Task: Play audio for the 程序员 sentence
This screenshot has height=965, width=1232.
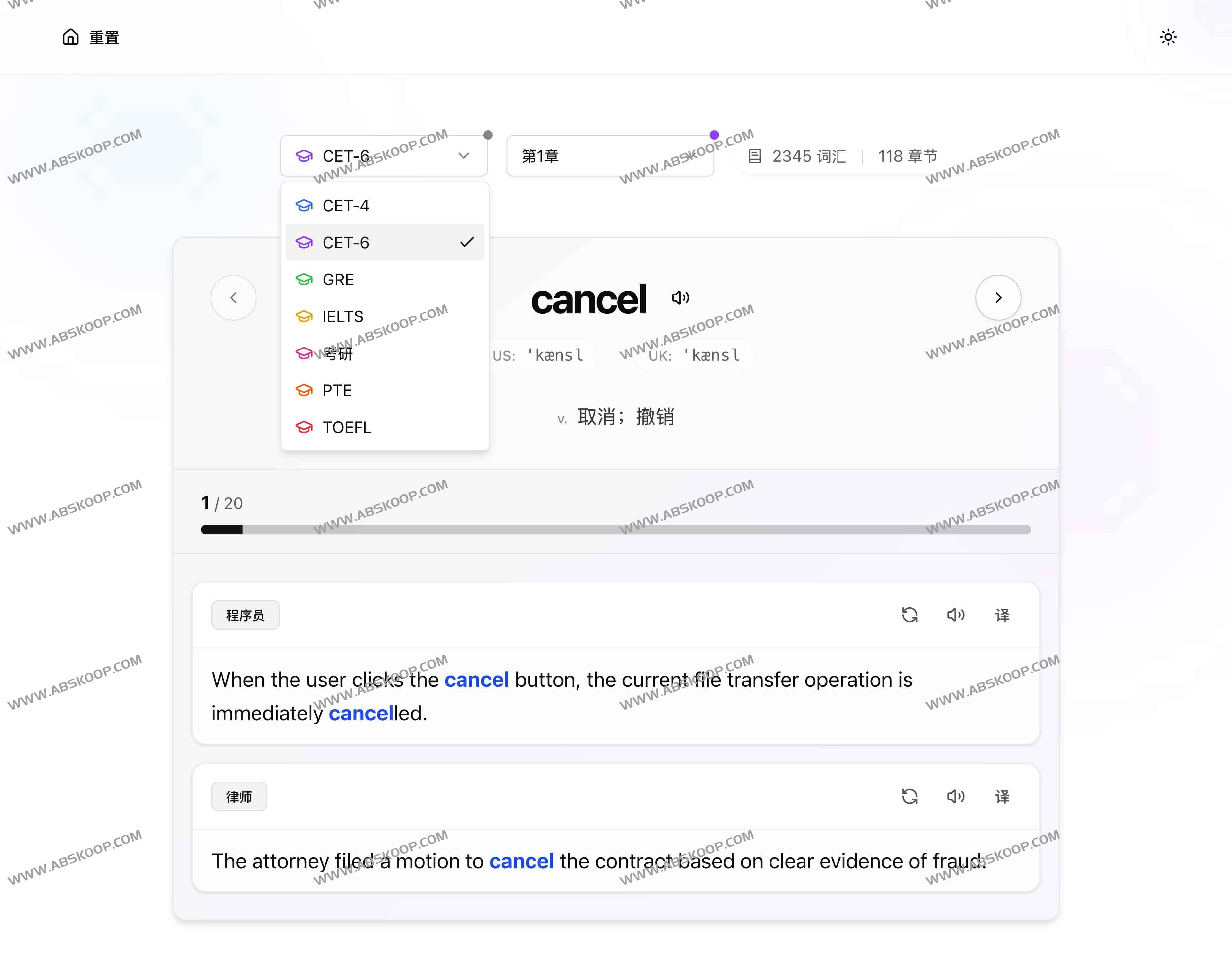Action: [x=956, y=615]
